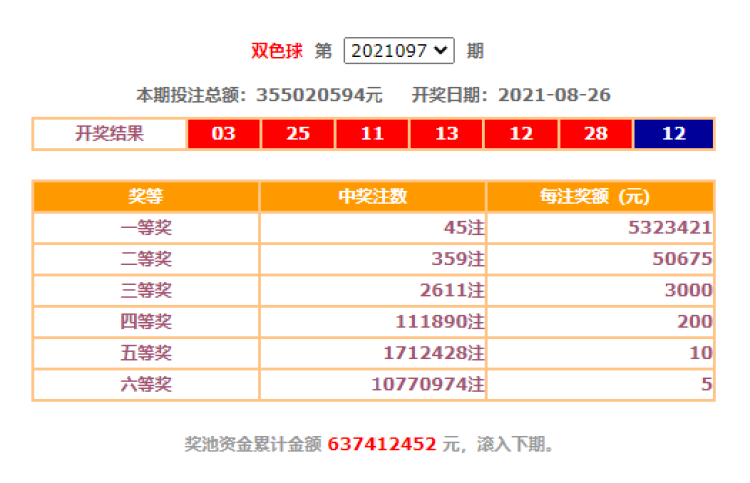The height and width of the screenshot is (483, 750).
Task: Select the 一等奖 row label
Action: coord(146,228)
